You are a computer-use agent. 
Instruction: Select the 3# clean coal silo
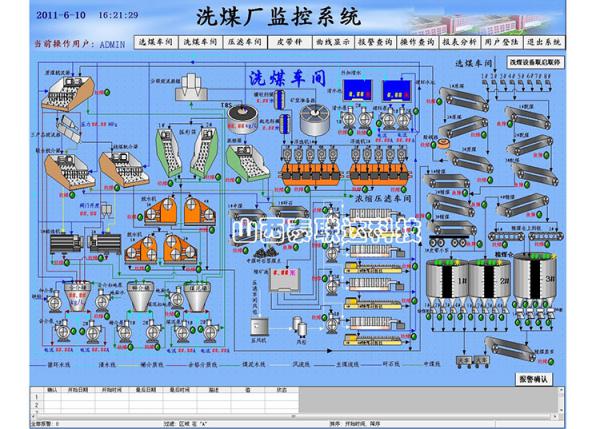click(535, 277)
